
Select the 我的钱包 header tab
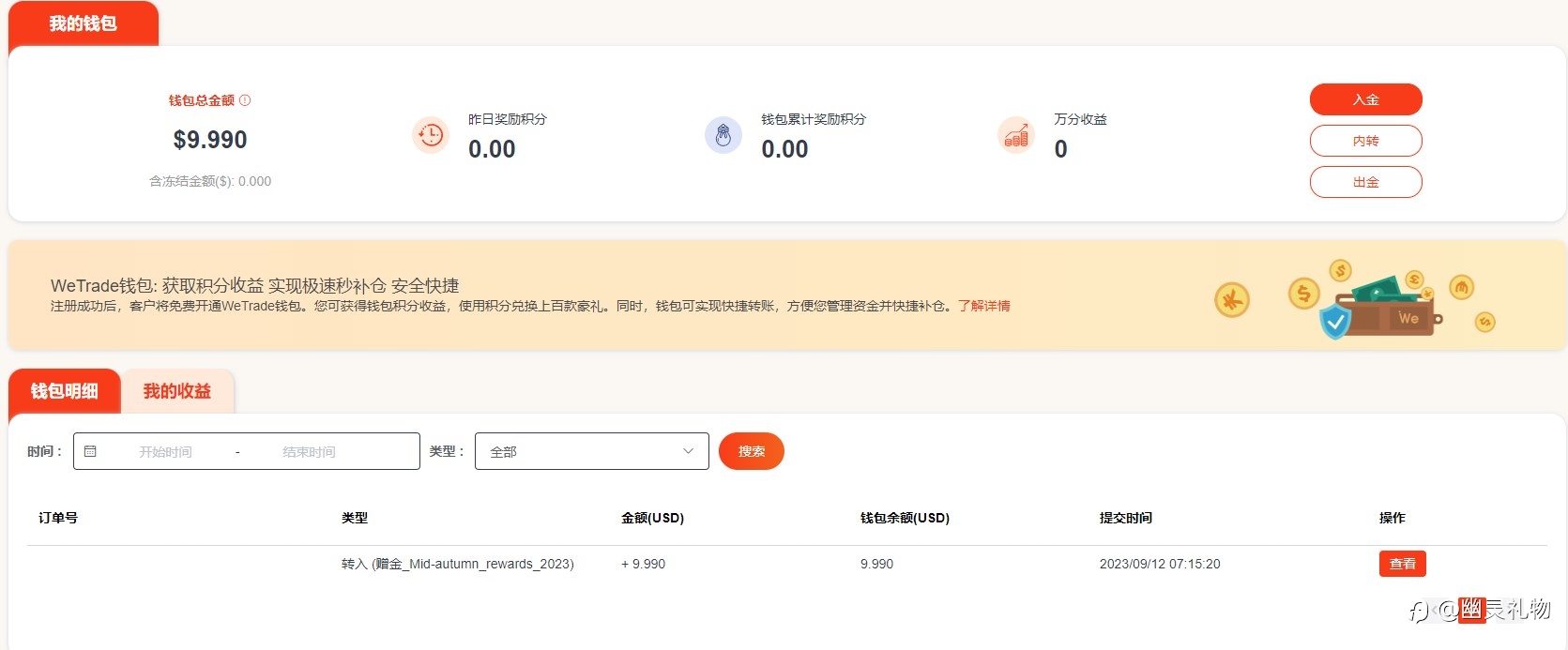point(84,23)
